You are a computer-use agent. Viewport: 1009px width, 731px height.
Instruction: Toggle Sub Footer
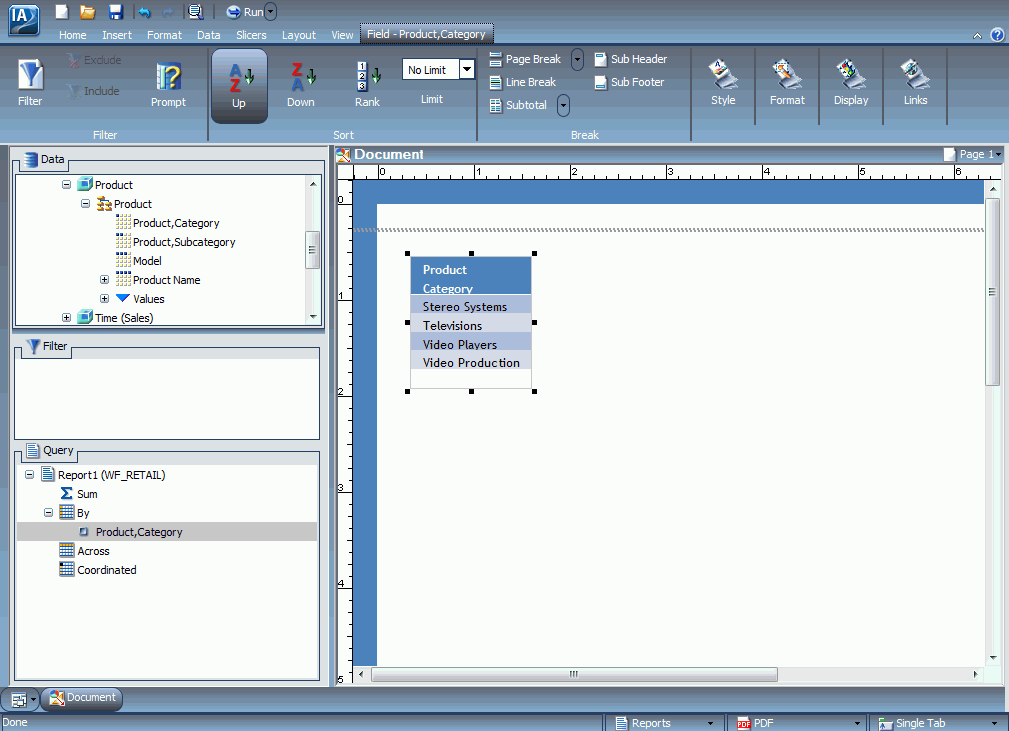point(629,82)
